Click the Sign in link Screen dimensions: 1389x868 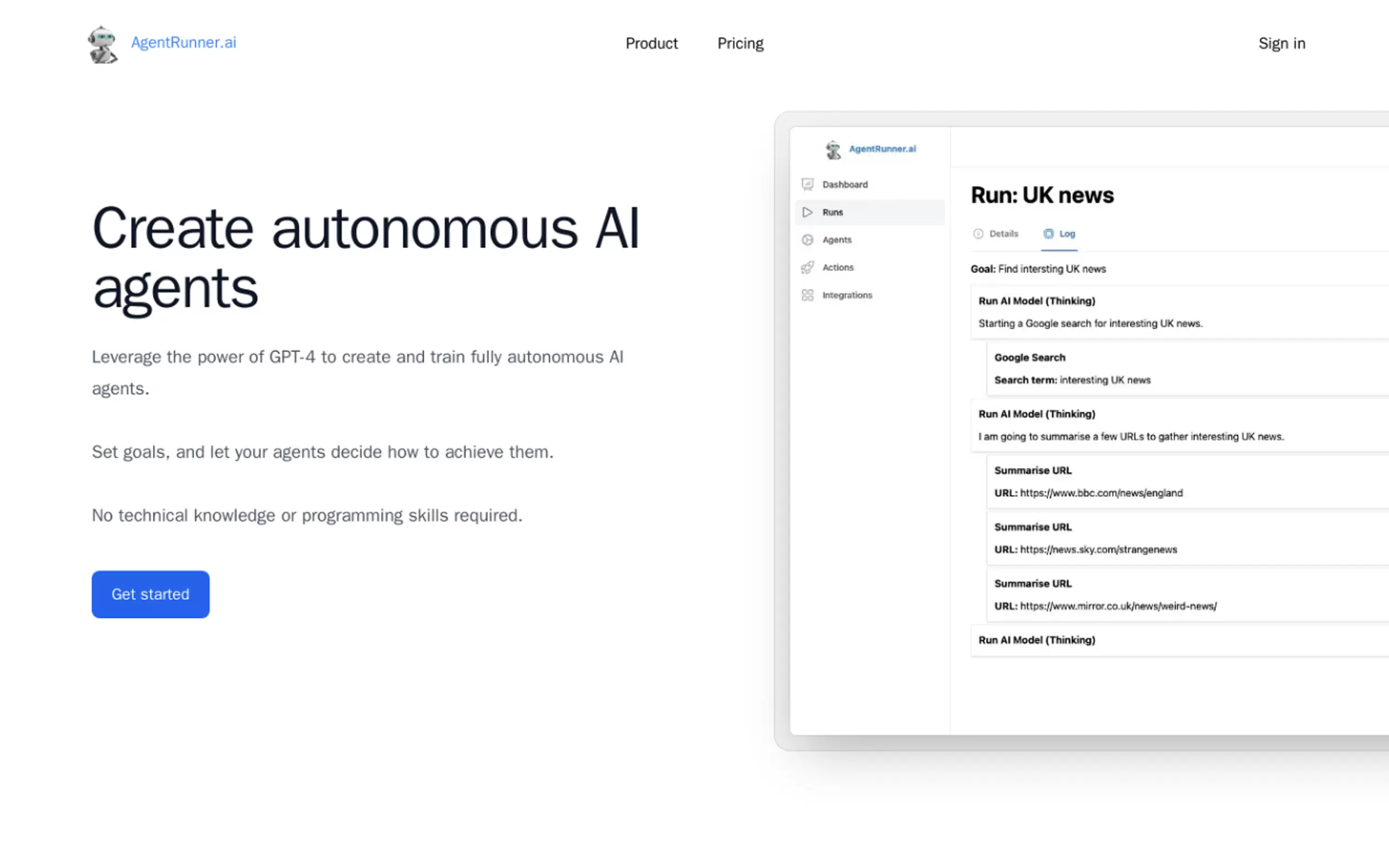(x=1281, y=44)
